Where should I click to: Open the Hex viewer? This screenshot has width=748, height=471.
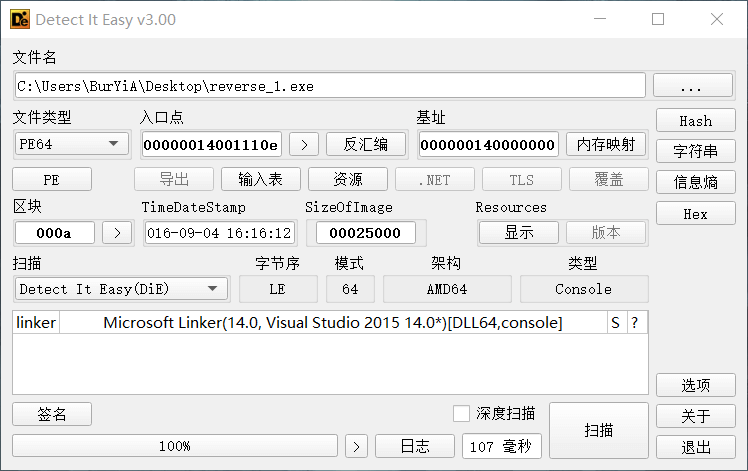click(696, 213)
